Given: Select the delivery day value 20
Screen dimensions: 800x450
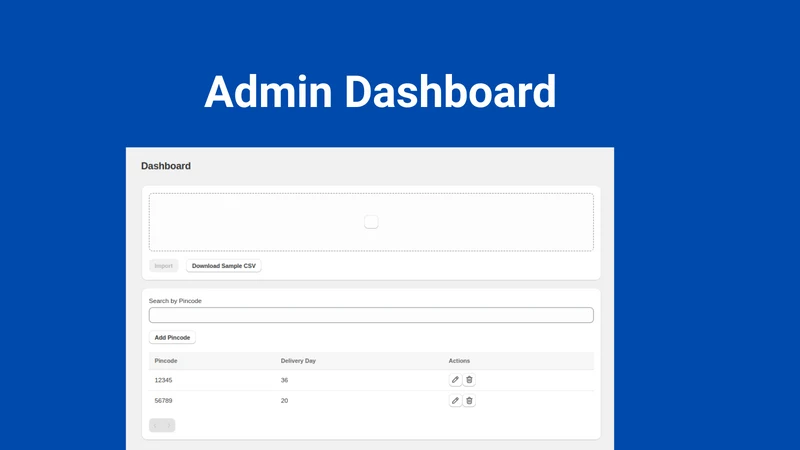Looking at the screenshot, I should [x=284, y=401].
